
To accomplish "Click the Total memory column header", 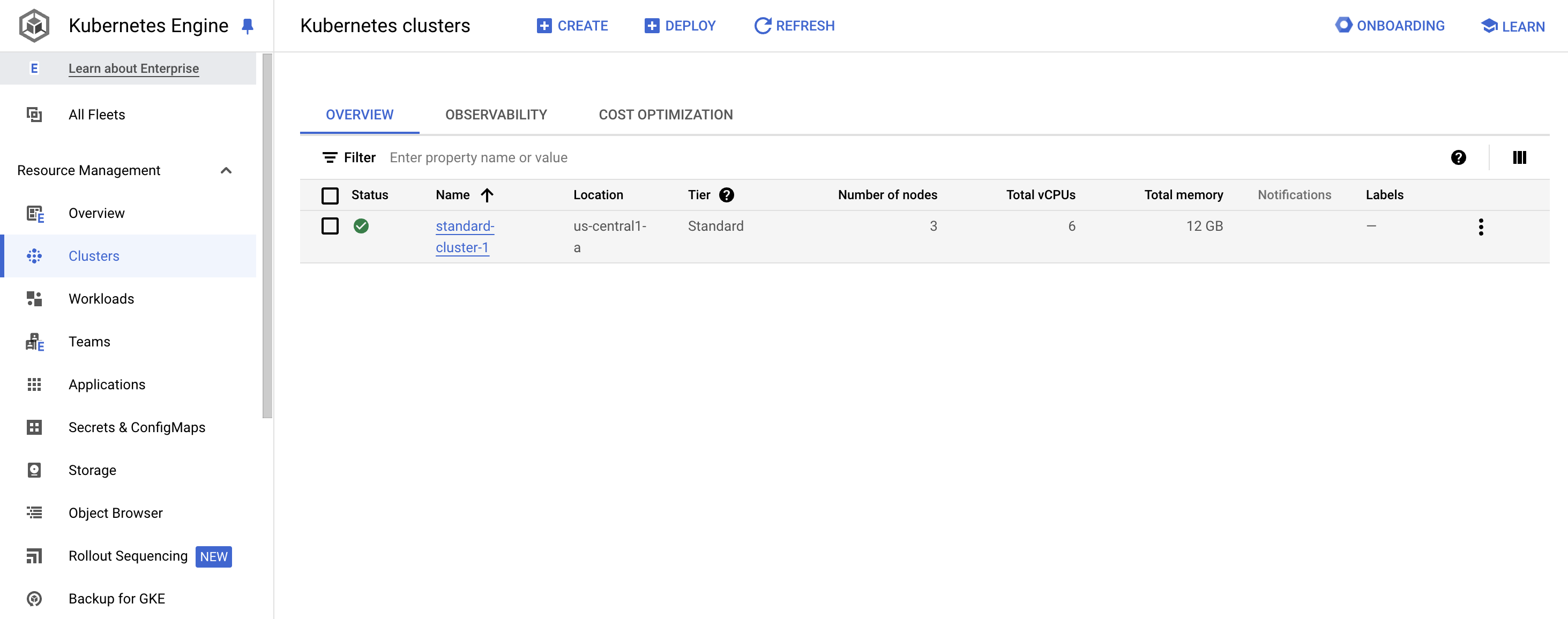I will point(1183,194).
